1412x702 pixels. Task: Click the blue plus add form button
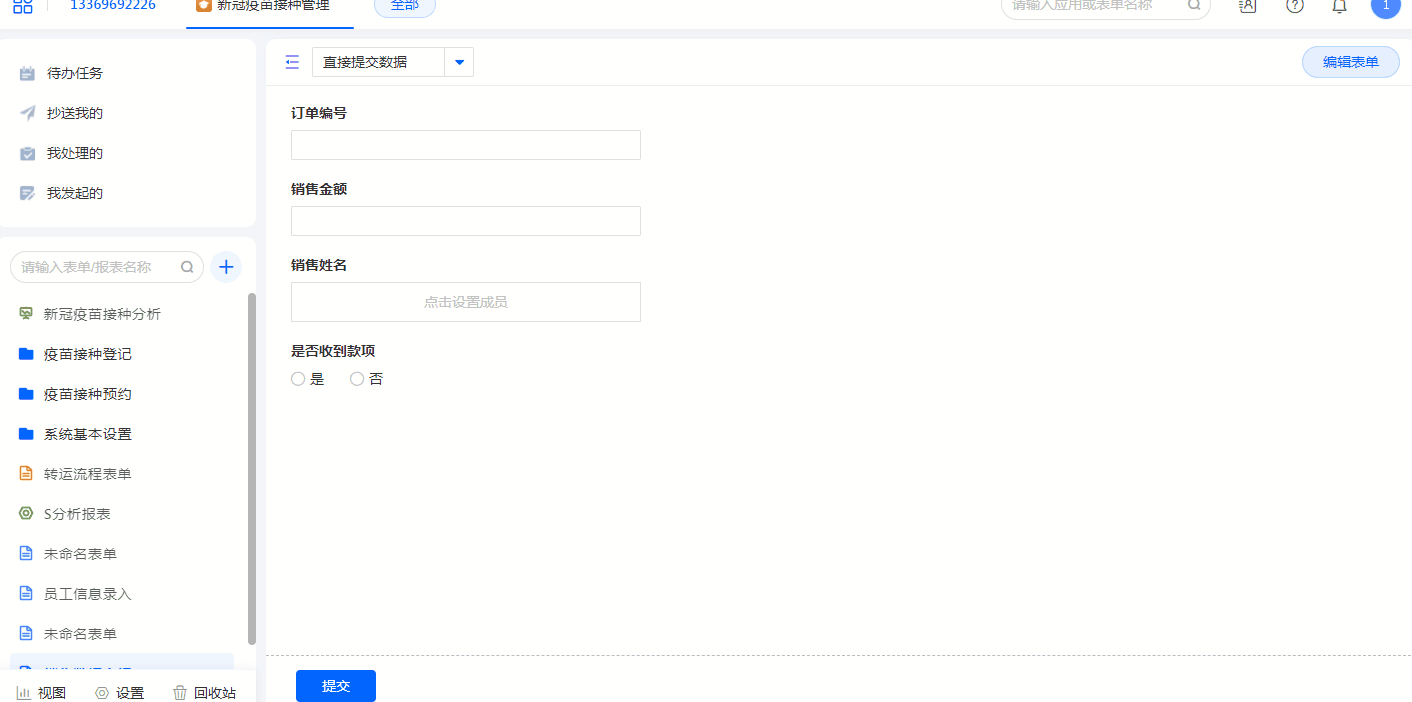coord(226,267)
